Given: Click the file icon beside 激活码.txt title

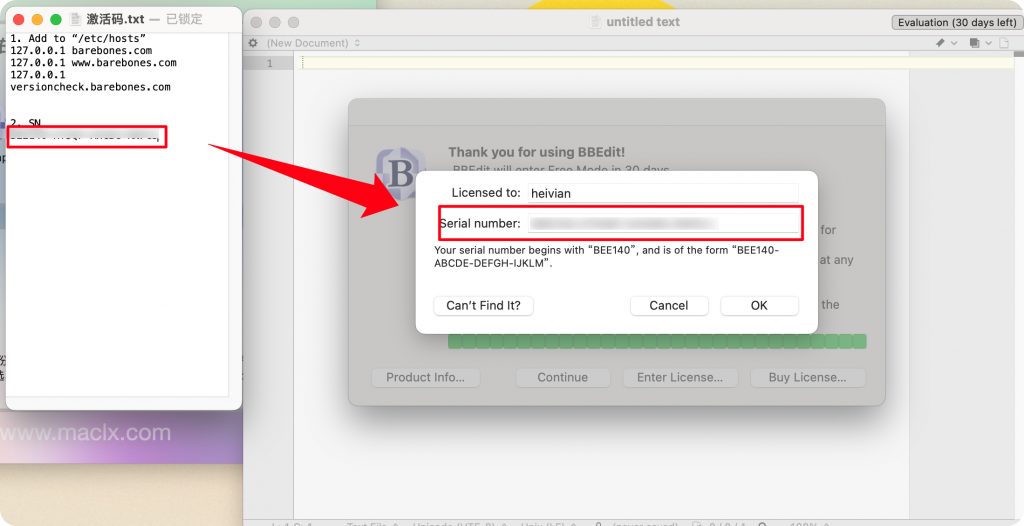Looking at the screenshot, I should click(76, 20).
